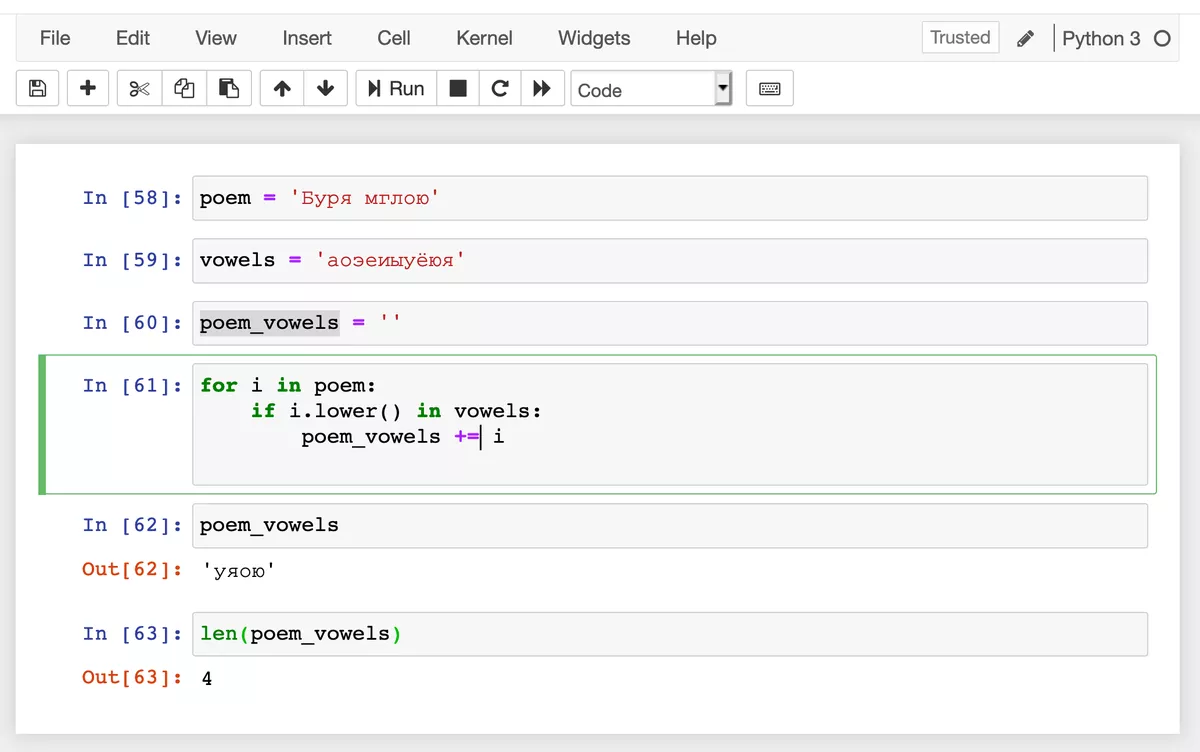
Task: Click into the cell In [62] poem_vowels
Action: click(670, 525)
